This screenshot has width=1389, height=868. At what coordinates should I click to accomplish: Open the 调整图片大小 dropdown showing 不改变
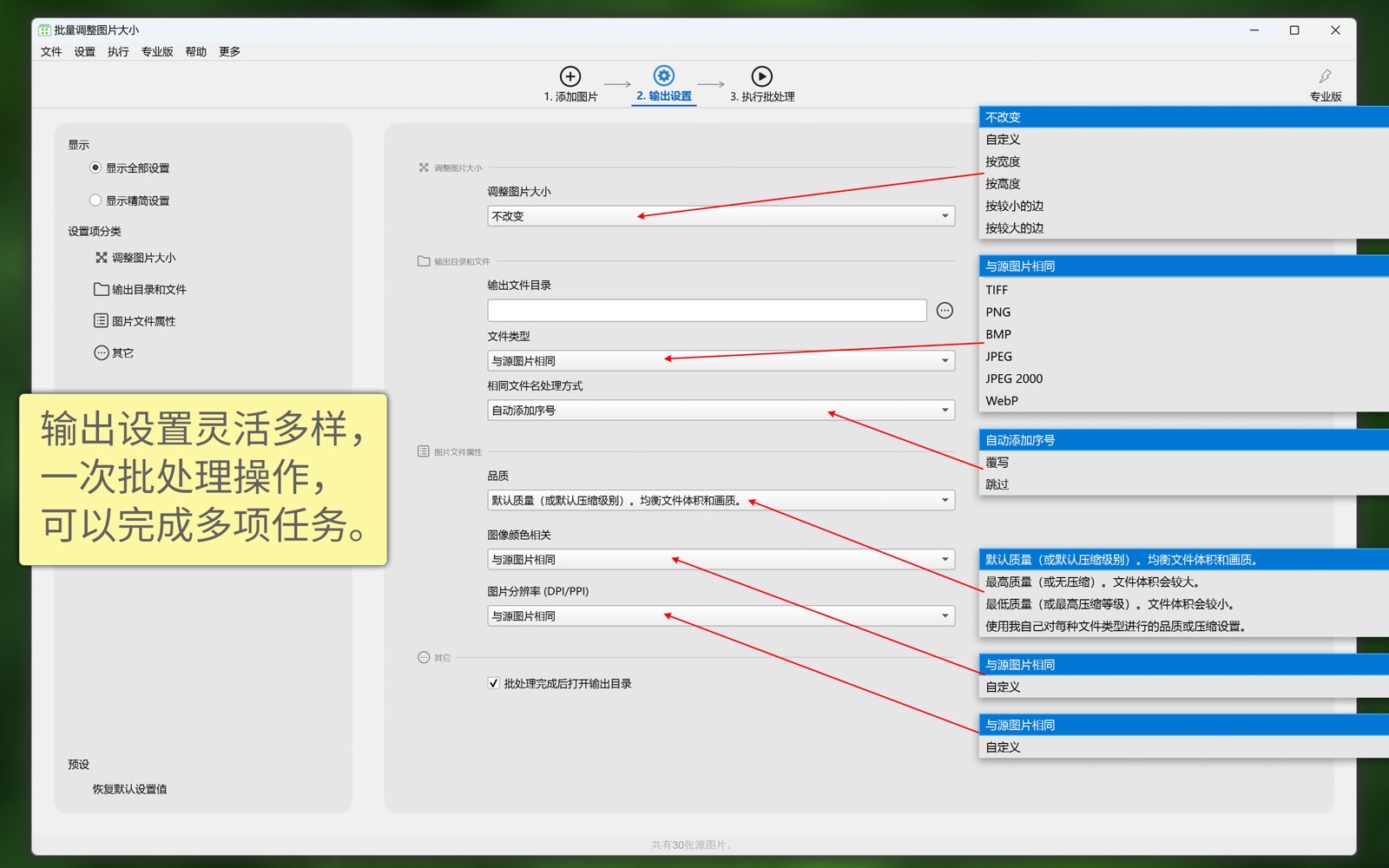click(x=721, y=216)
